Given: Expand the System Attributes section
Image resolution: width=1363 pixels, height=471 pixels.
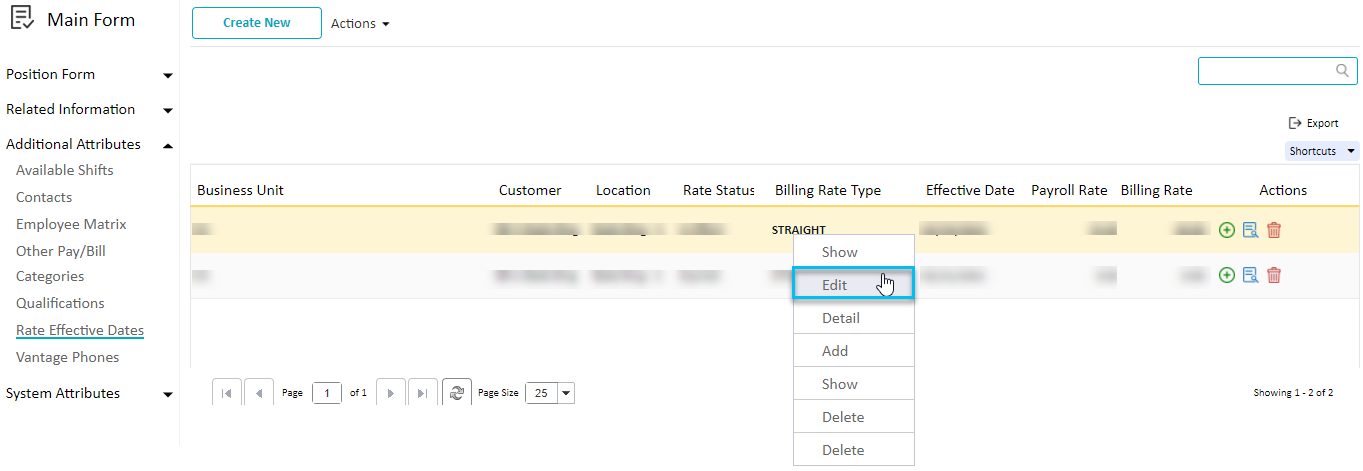Looking at the screenshot, I should [x=168, y=395].
